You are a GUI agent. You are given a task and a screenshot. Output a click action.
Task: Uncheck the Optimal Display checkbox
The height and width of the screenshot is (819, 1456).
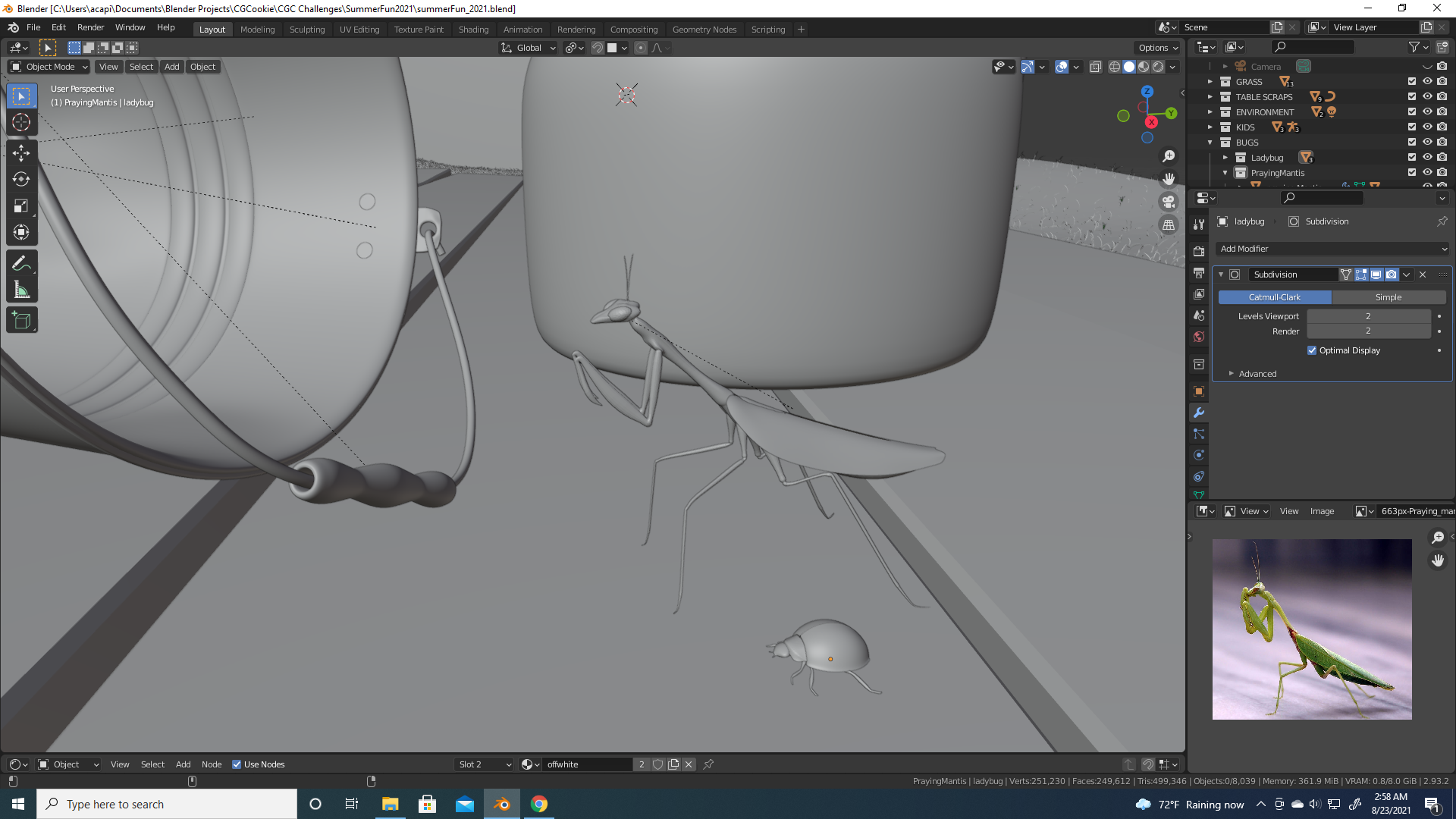tap(1312, 350)
